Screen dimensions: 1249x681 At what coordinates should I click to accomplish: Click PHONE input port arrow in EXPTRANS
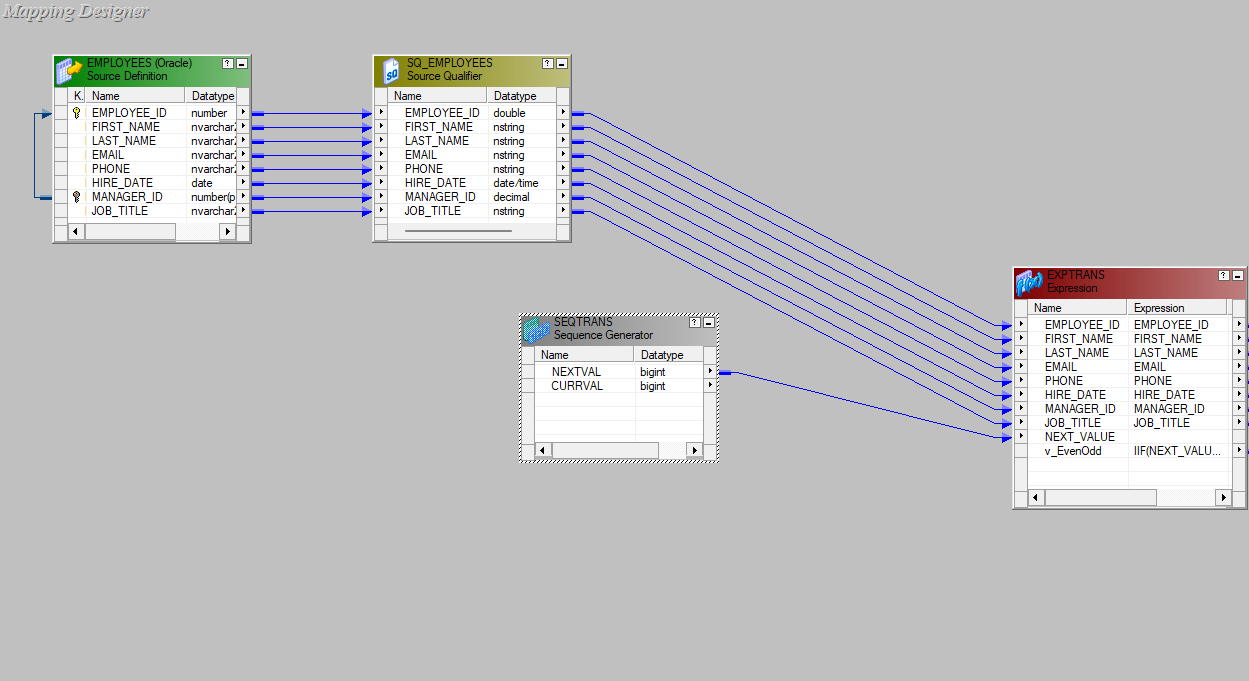(x=1021, y=380)
